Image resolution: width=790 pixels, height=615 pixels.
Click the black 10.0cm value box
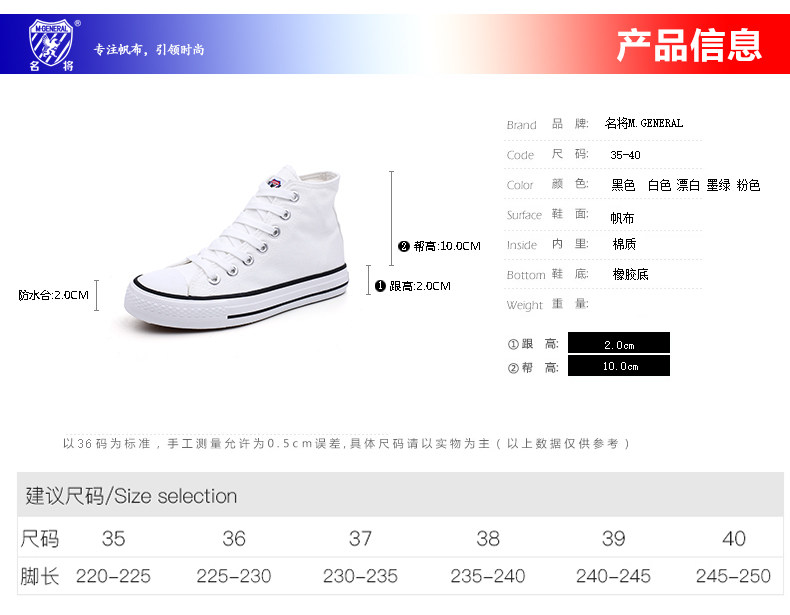click(619, 366)
